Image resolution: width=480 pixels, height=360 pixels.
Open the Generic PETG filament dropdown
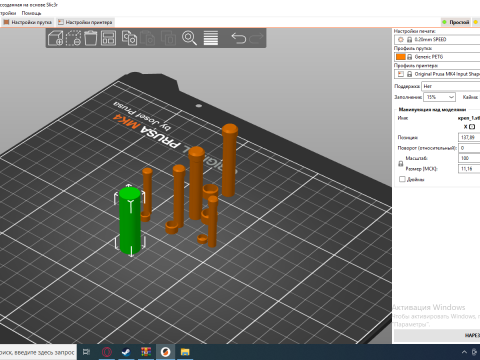point(437,57)
